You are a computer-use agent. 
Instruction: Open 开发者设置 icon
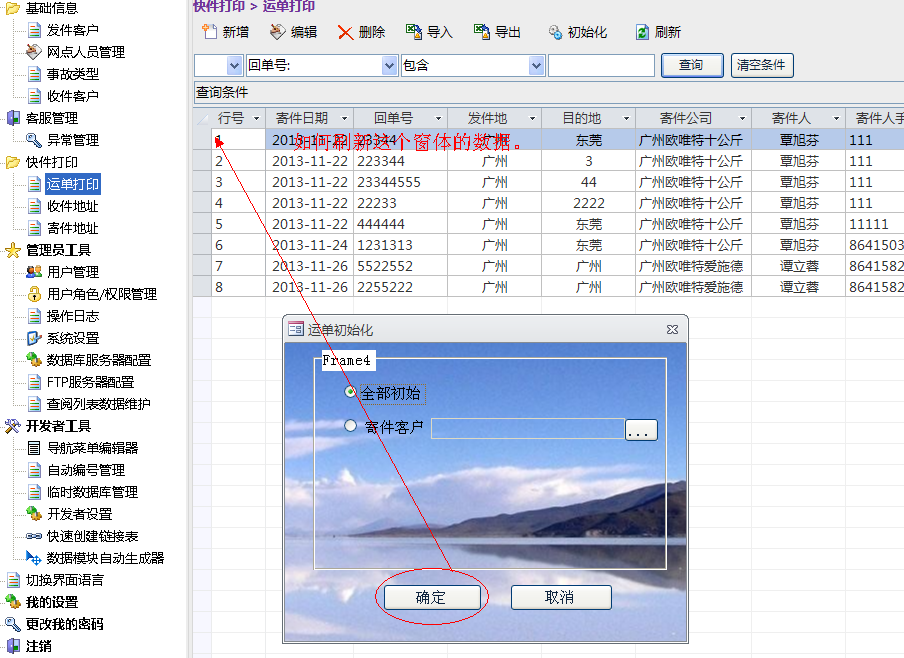(34, 514)
